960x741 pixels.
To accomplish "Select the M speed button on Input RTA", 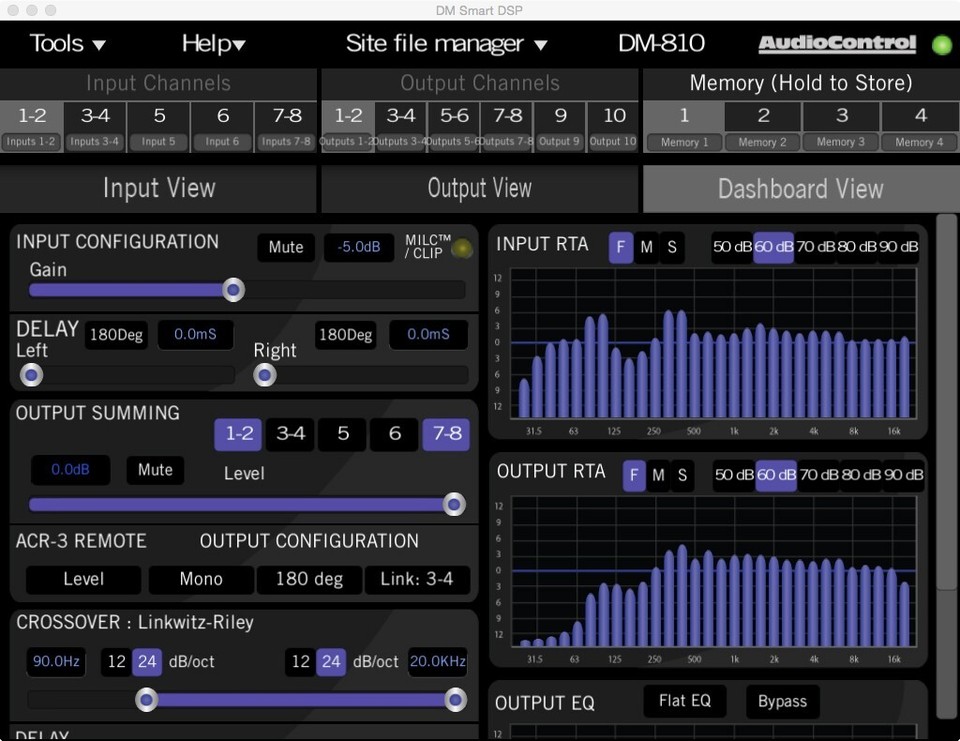I will coord(646,247).
